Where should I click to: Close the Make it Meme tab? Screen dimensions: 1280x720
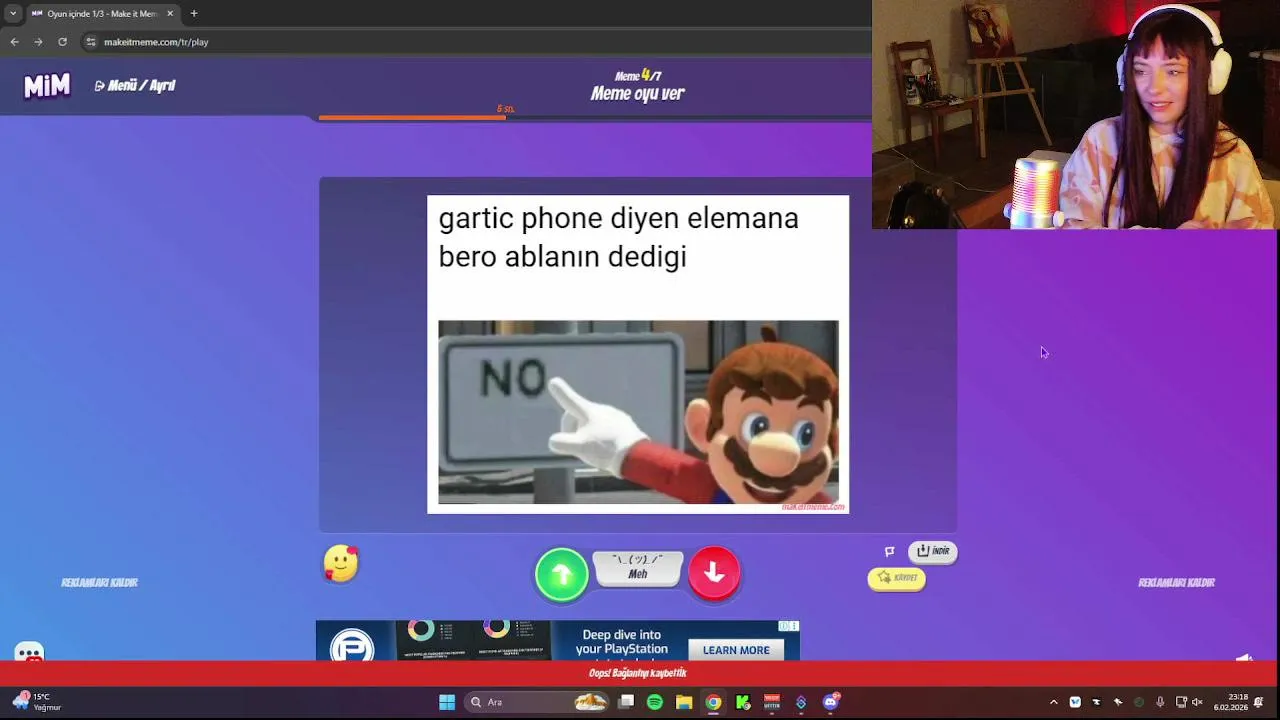[x=170, y=14]
